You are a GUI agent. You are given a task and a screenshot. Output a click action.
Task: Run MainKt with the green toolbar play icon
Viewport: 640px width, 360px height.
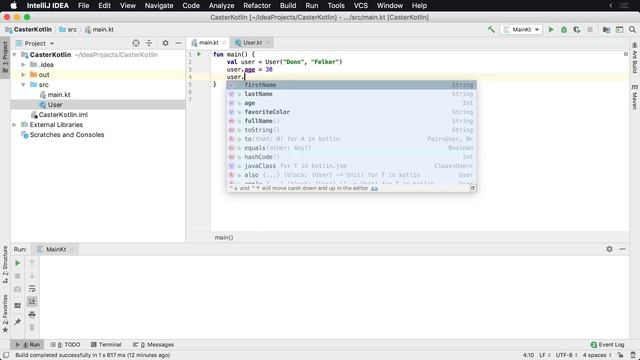[551, 29]
